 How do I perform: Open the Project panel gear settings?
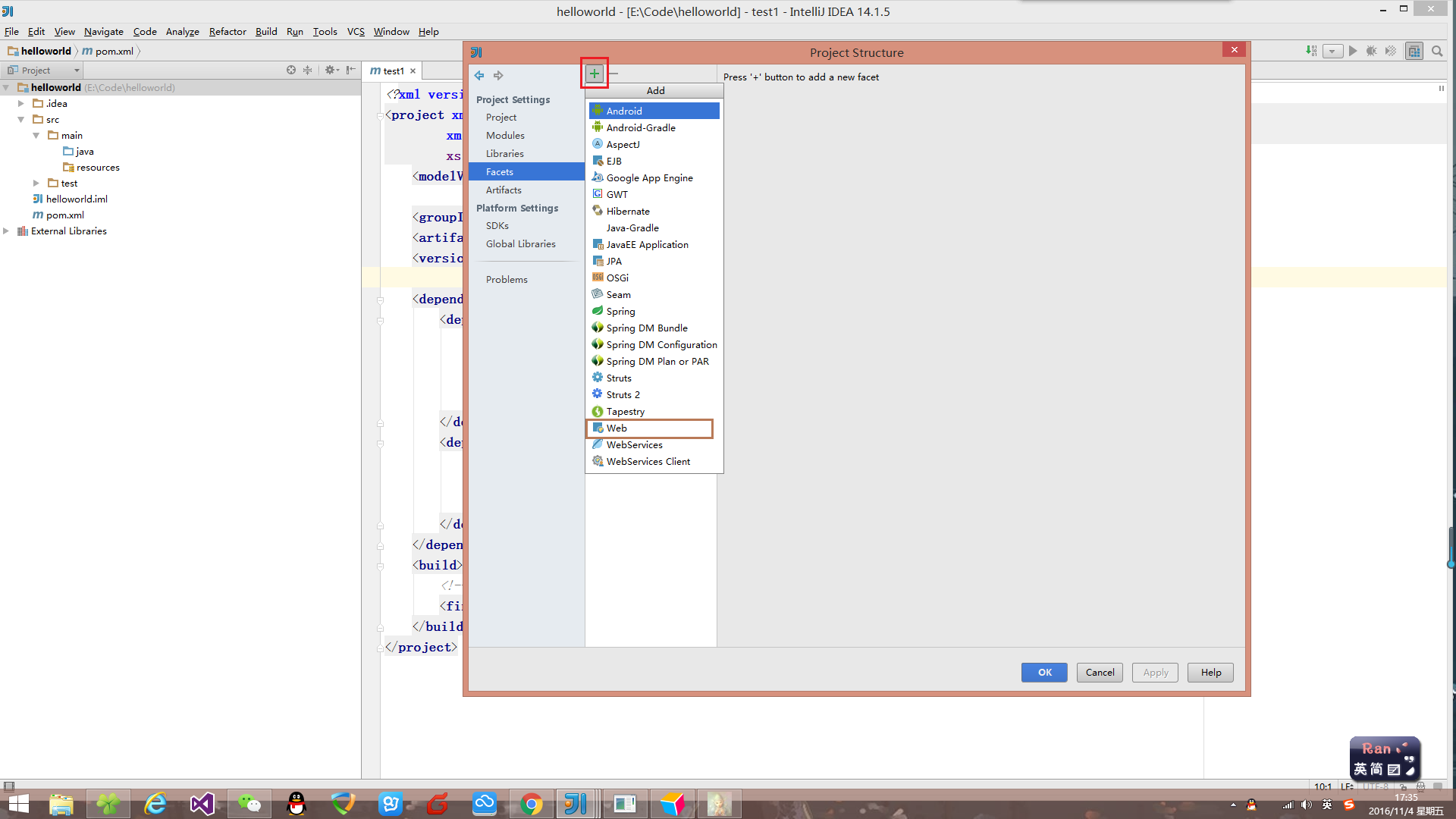coord(331,70)
